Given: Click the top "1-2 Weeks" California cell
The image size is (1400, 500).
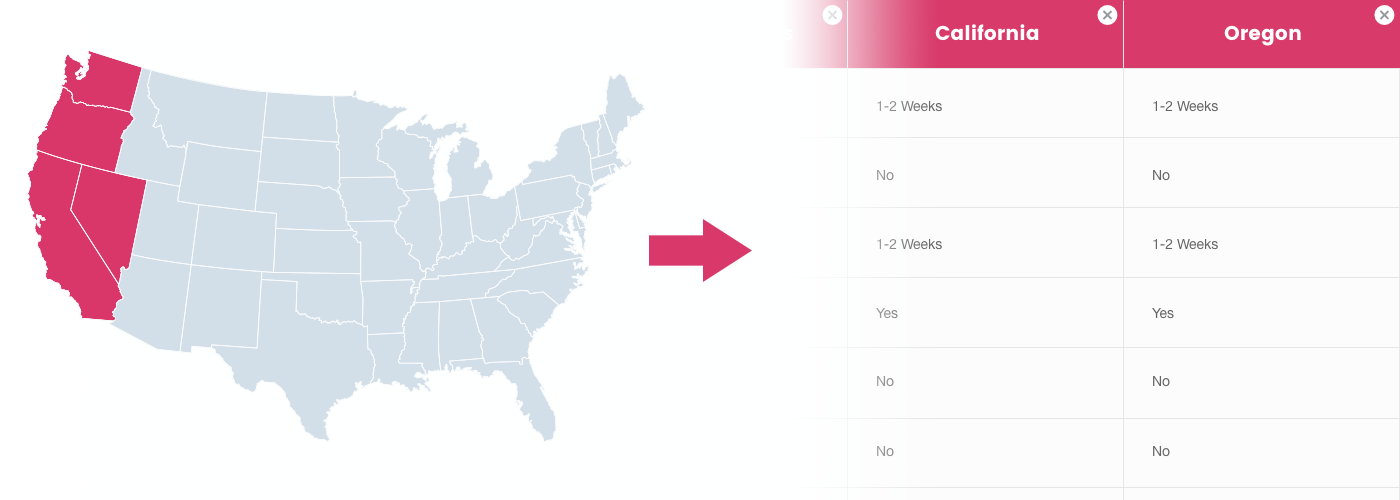Looking at the screenshot, I should pyautogui.click(x=908, y=106).
